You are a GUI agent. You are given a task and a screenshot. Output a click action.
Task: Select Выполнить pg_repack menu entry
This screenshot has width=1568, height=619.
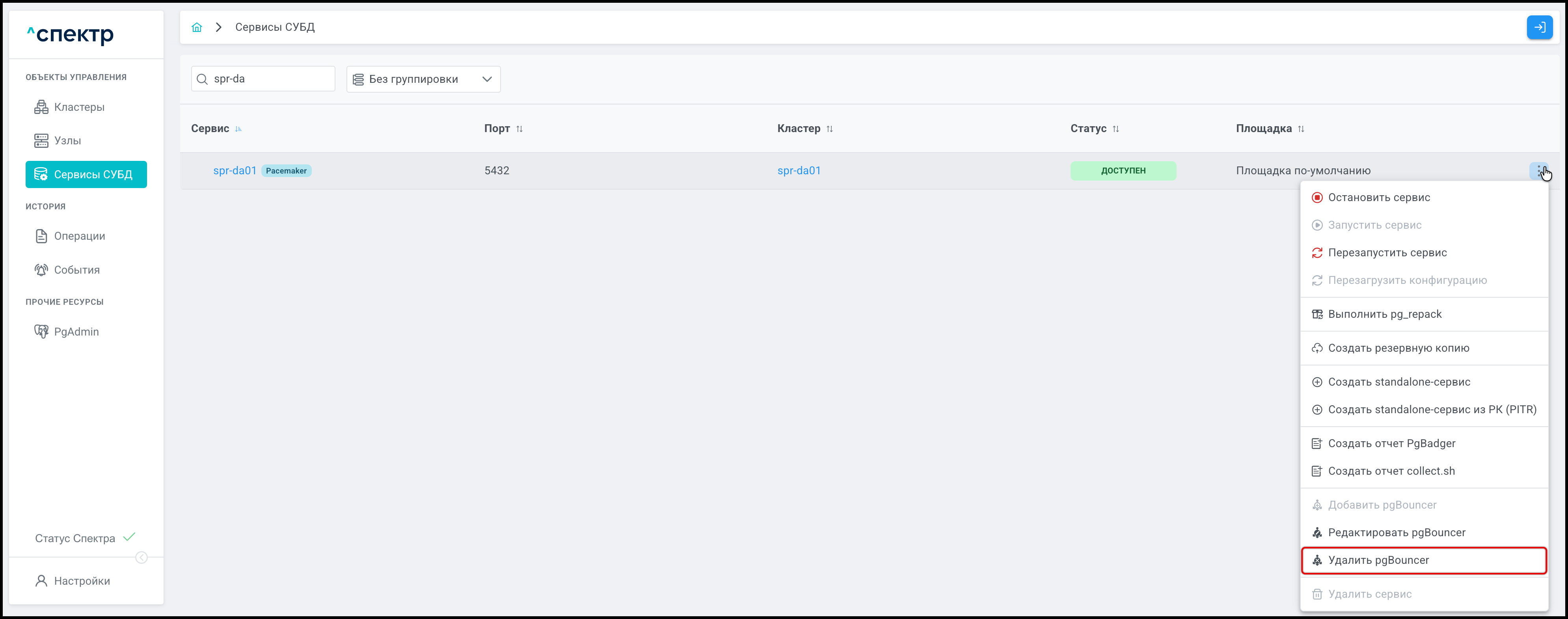point(1384,314)
